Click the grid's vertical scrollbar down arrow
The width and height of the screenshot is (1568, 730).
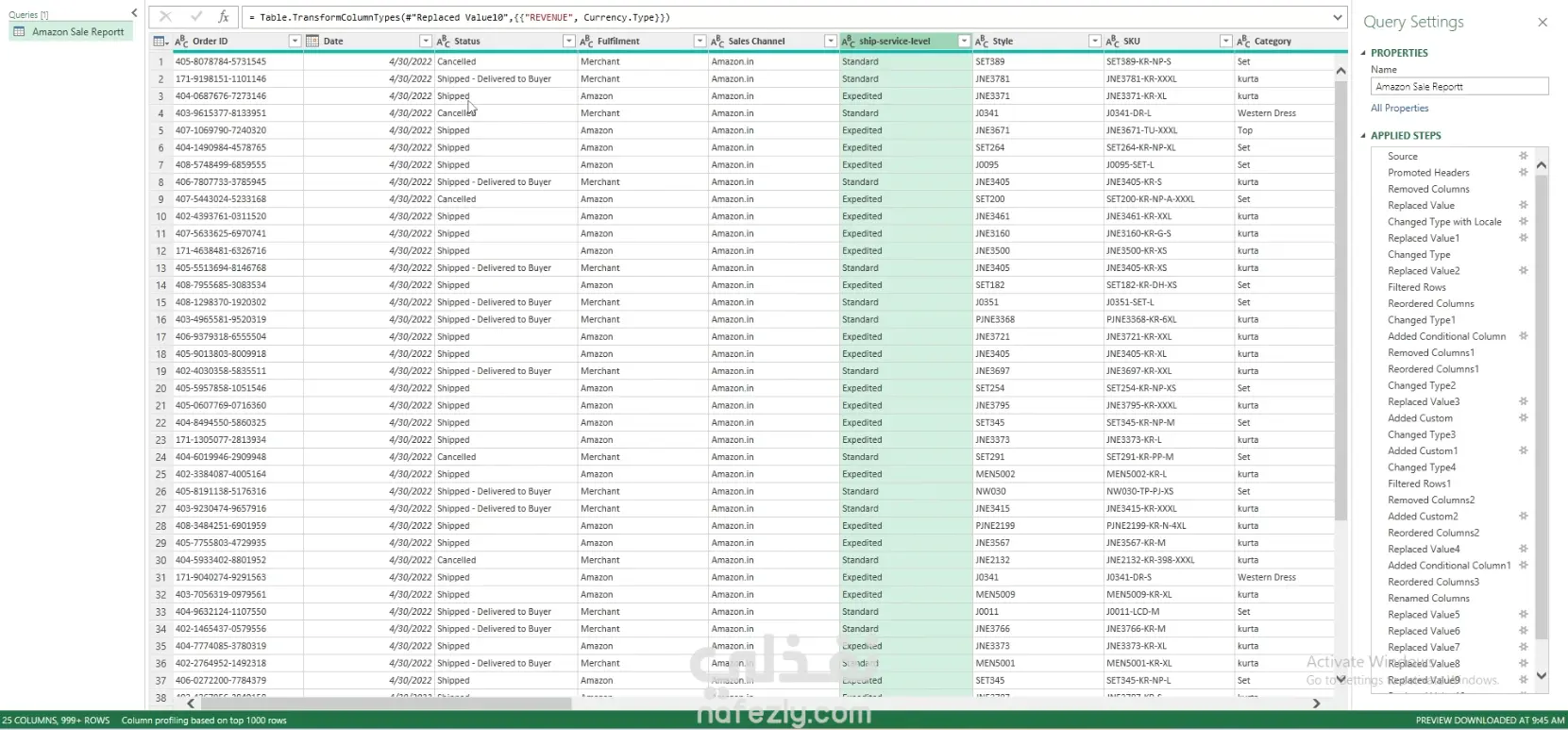pyautogui.click(x=1340, y=679)
